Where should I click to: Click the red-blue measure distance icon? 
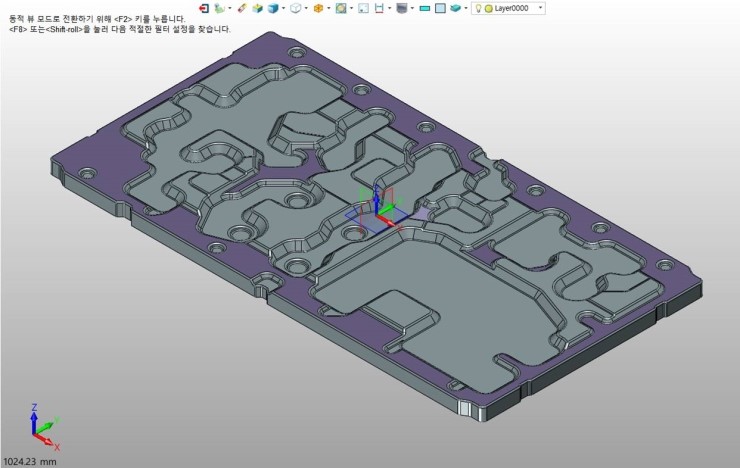pos(379,8)
